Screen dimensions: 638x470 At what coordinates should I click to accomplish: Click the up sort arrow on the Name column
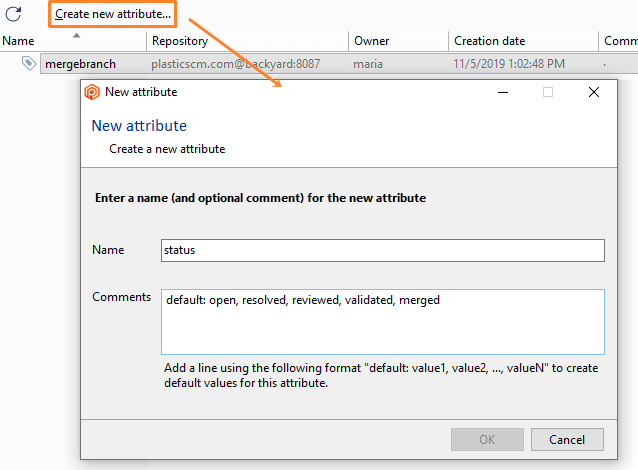tap(76, 35)
